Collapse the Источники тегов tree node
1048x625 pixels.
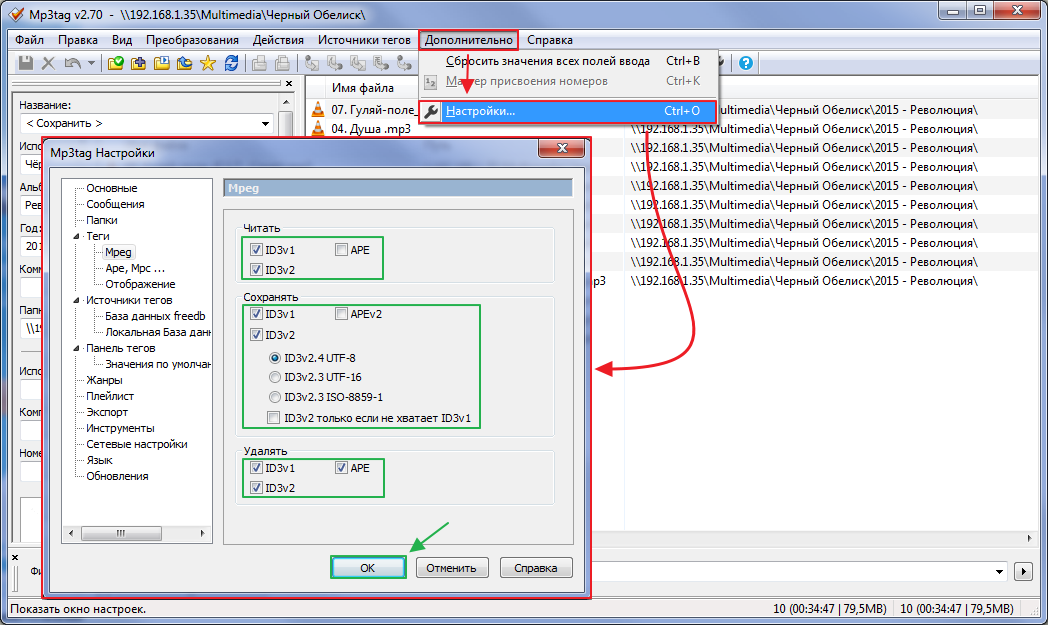pyautogui.click(x=76, y=300)
